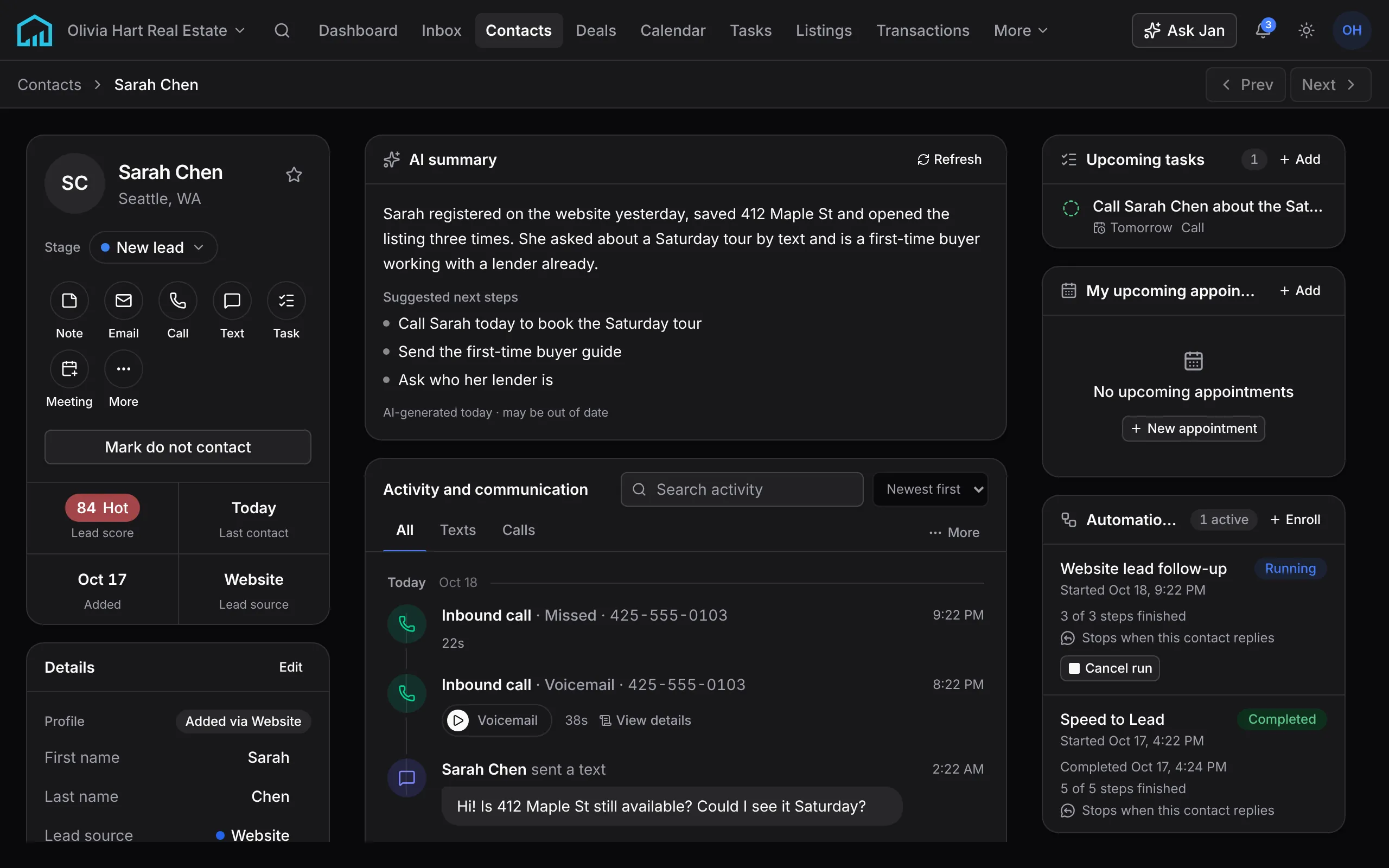Click New appointment button
Image resolution: width=1389 pixels, height=868 pixels.
[1193, 429]
